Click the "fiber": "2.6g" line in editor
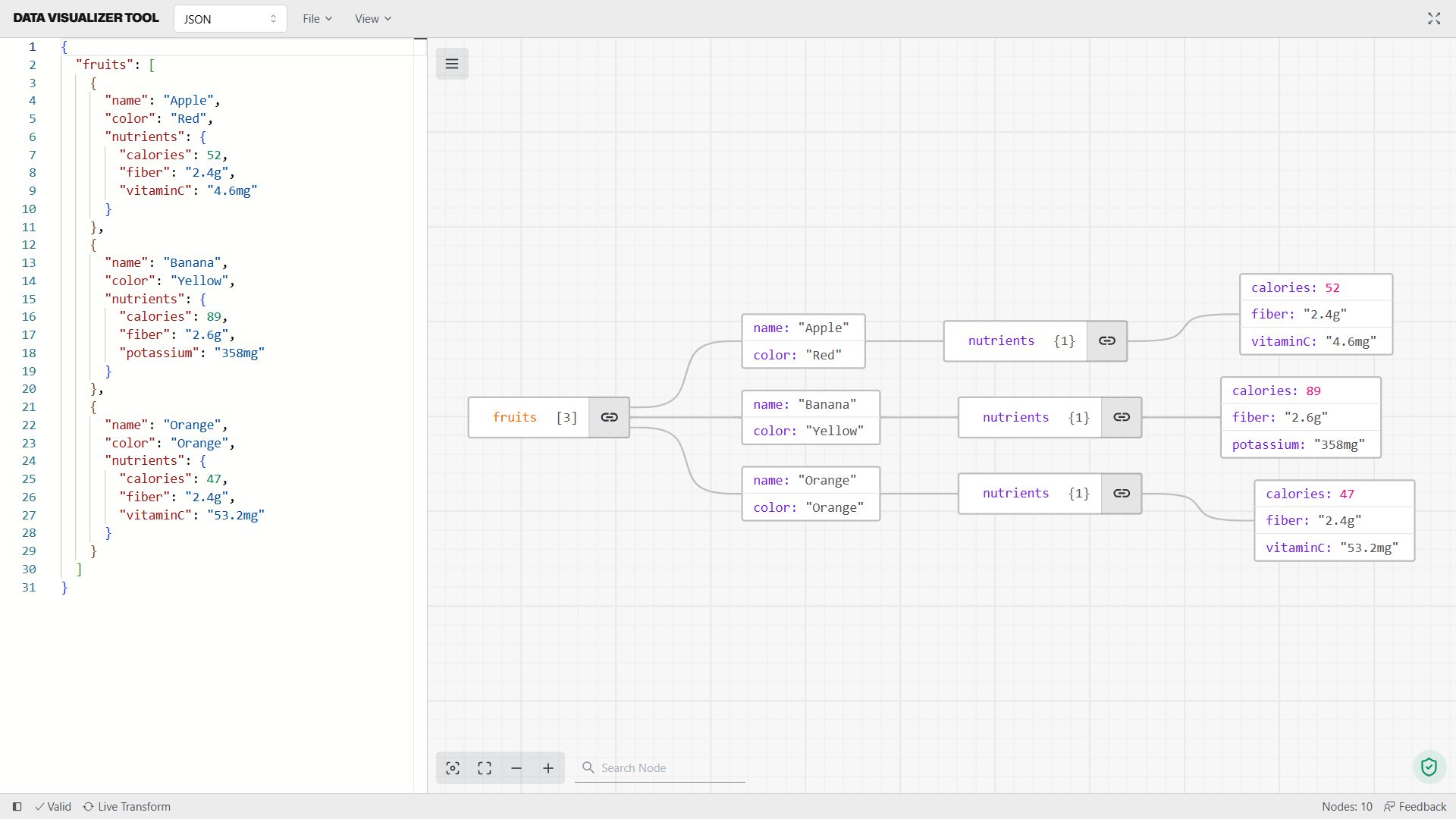 click(x=177, y=334)
